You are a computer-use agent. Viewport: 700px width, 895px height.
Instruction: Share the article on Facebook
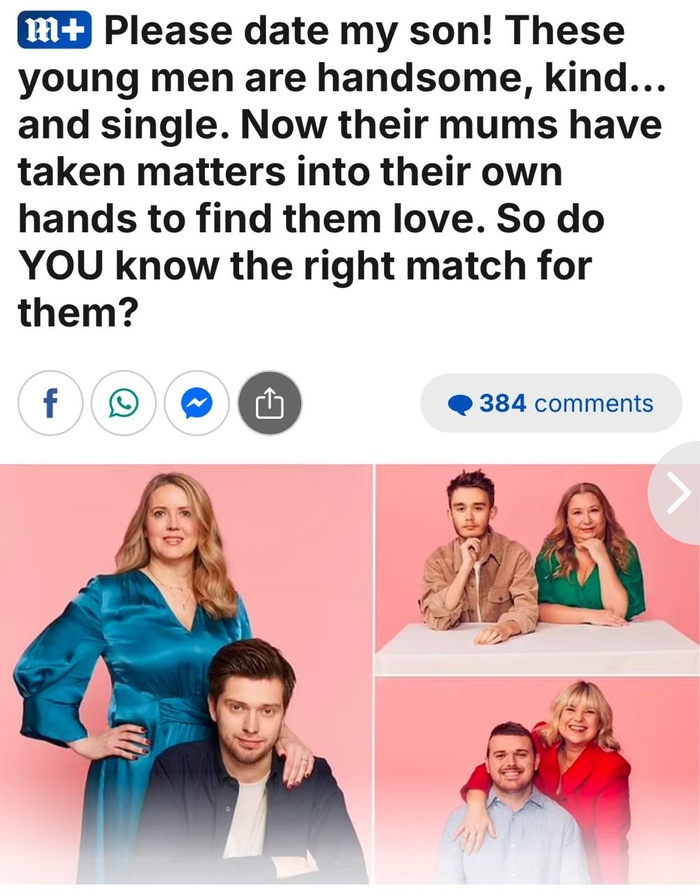tap(50, 403)
